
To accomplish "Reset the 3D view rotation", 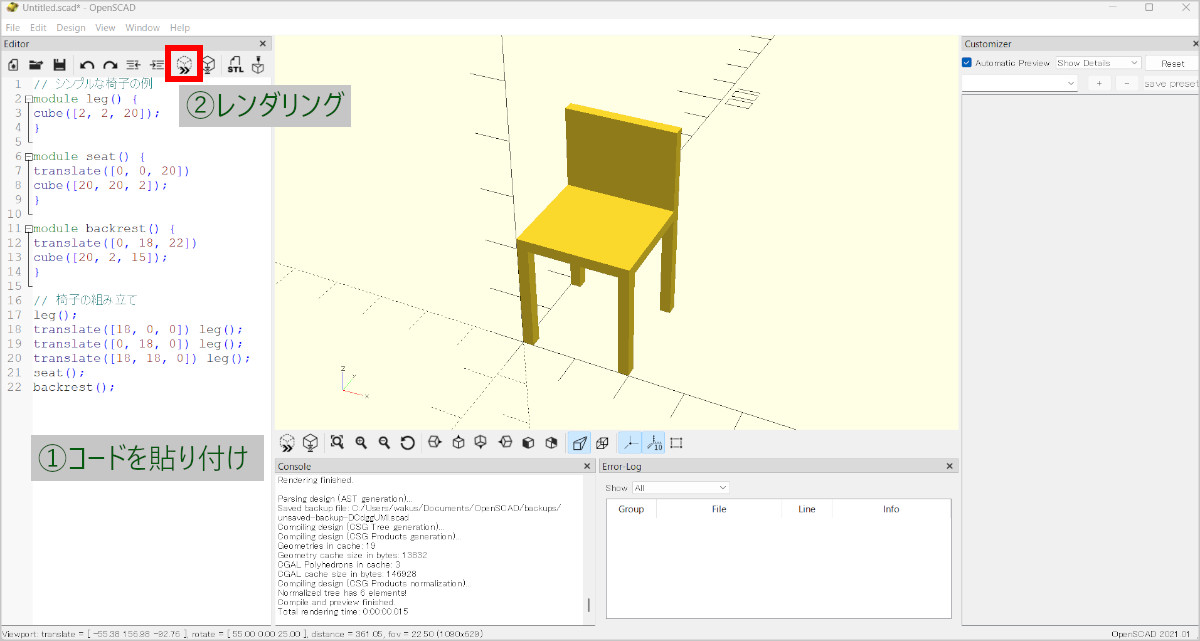I will [408, 443].
